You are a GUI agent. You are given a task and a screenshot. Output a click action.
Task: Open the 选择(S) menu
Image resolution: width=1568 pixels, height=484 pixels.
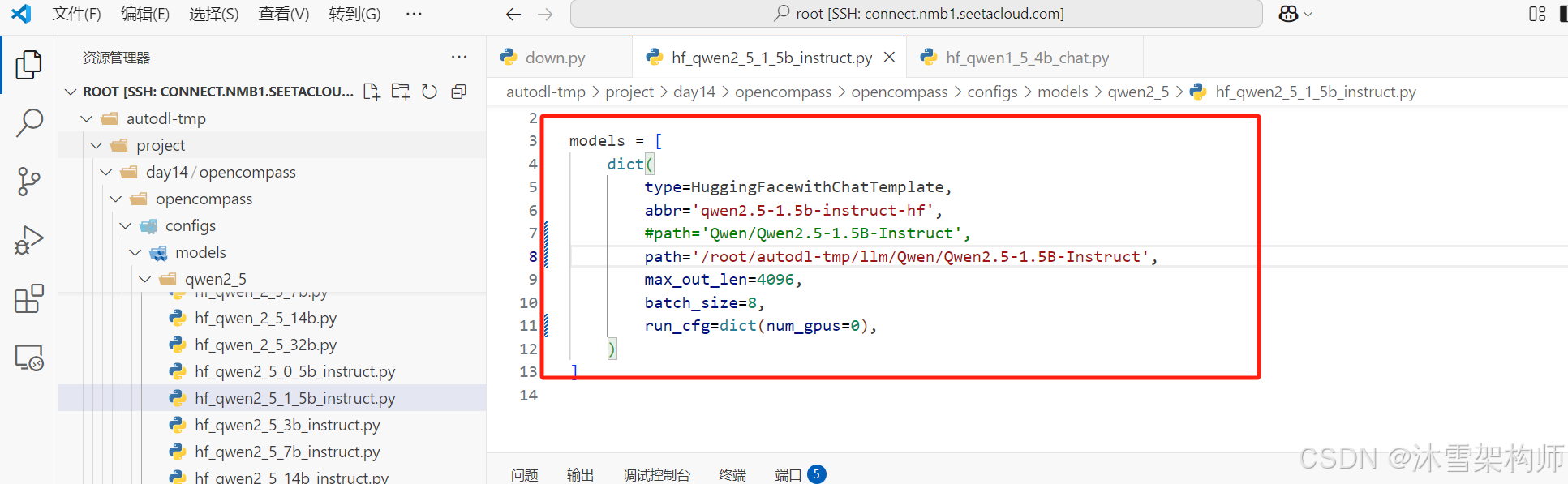point(213,14)
